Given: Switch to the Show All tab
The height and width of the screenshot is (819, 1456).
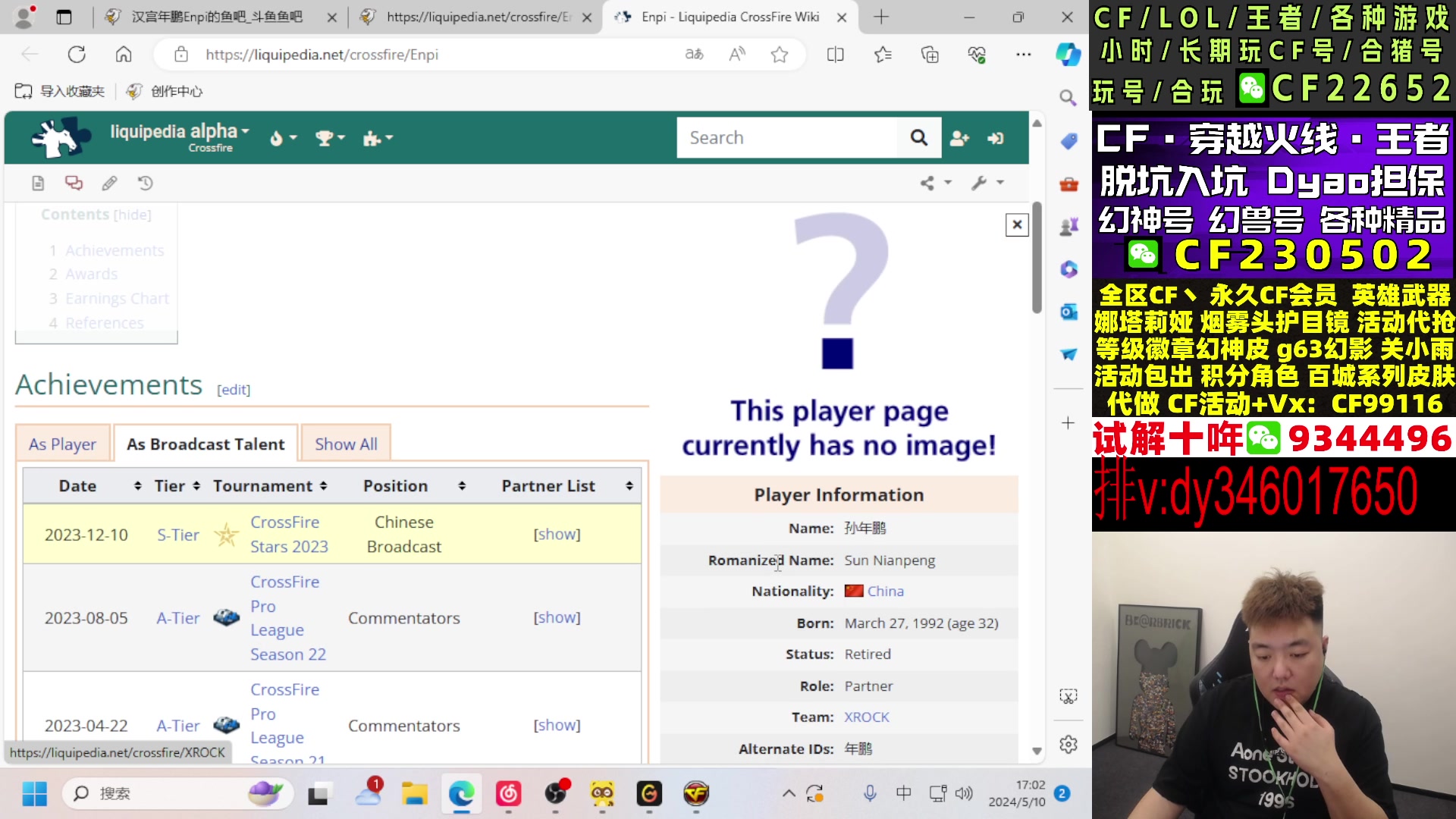Looking at the screenshot, I should 346,444.
